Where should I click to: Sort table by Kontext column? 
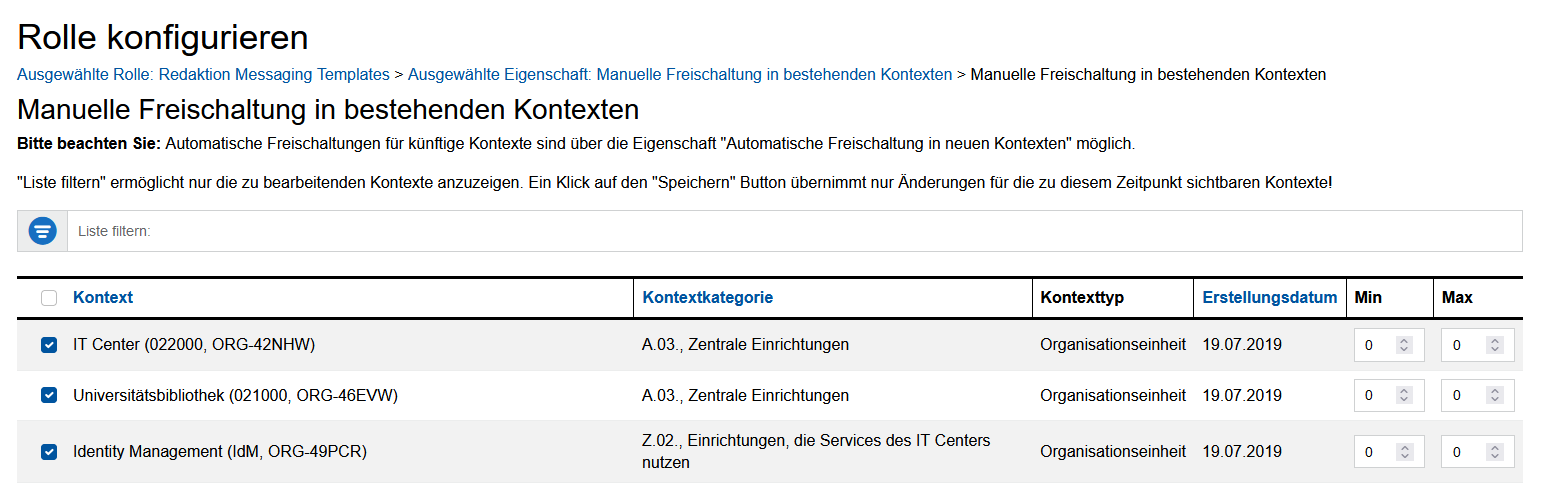[103, 297]
